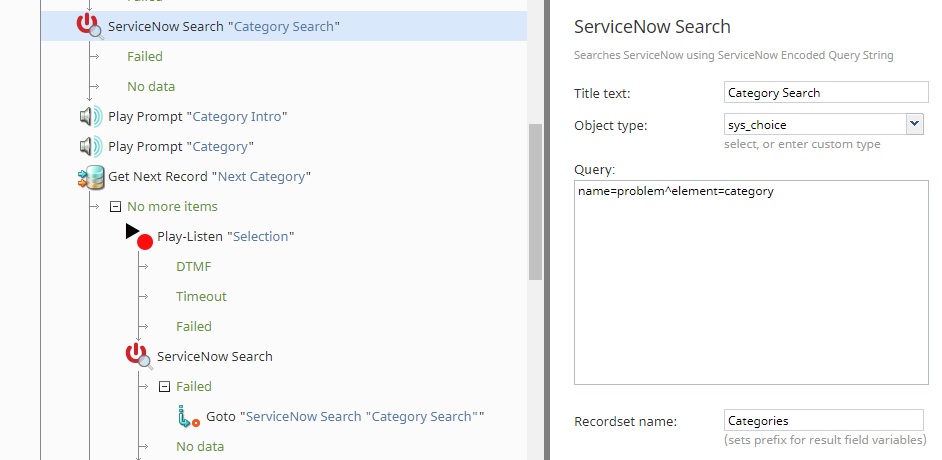Click the Play Prompt "Category" speaker icon
The image size is (942, 460).
[x=91, y=147]
